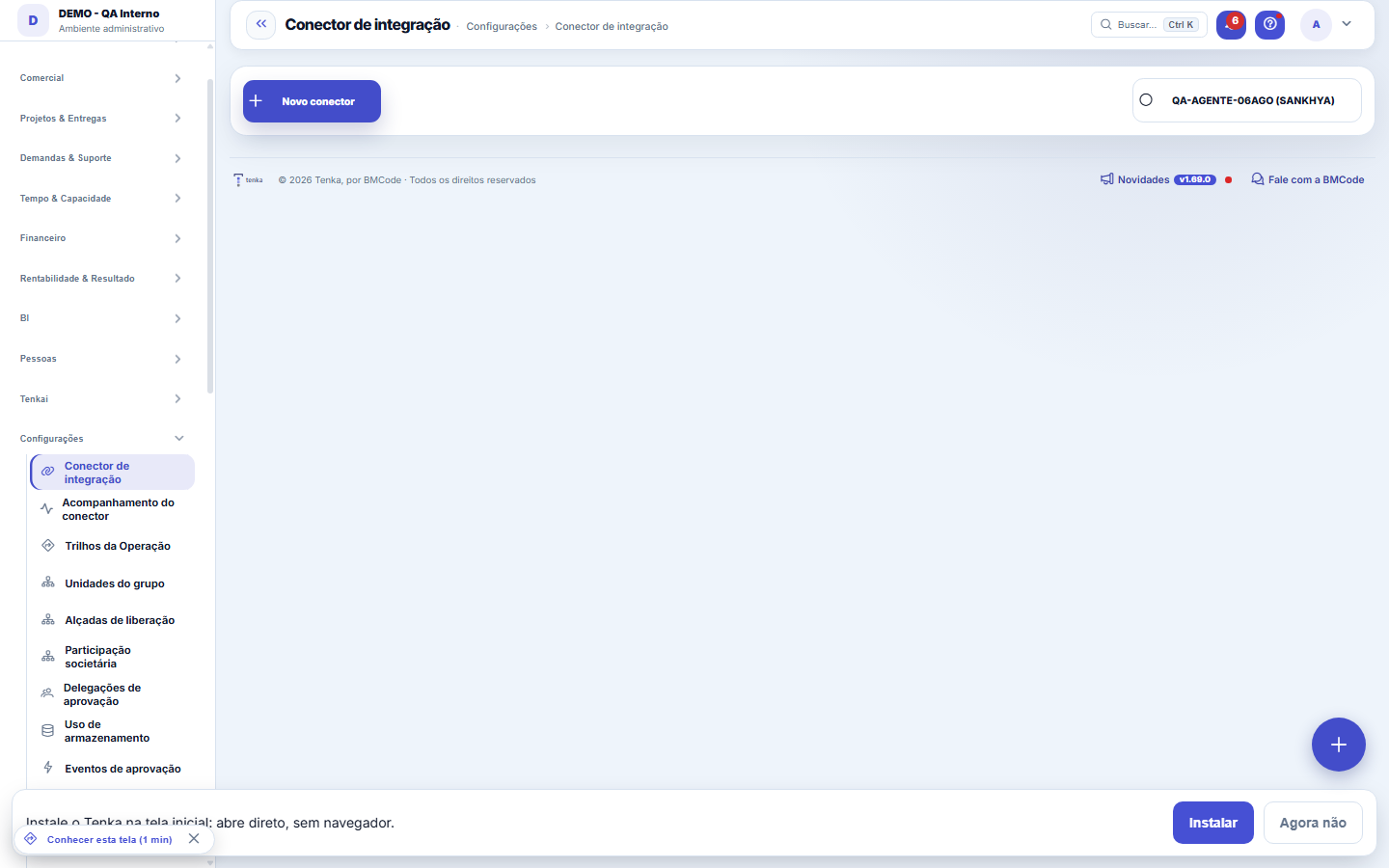Open the Alçadas de liberação menu item

click(113, 620)
